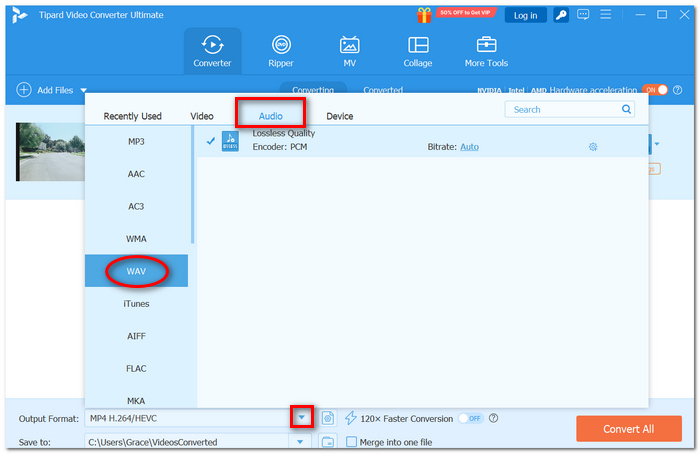
Task: Select the Lossless Quality profile row
Action: tap(422, 141)
